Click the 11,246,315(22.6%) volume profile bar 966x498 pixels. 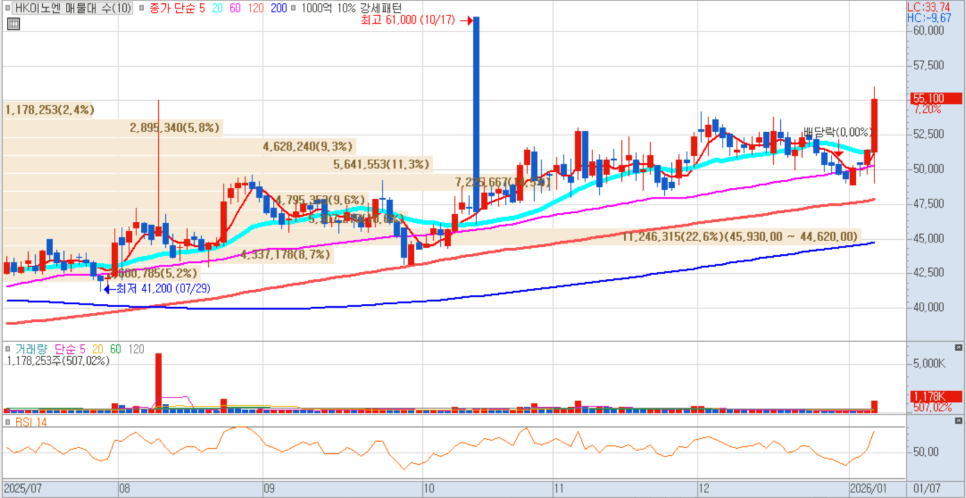pyautogui.click(x=740, y=236)
